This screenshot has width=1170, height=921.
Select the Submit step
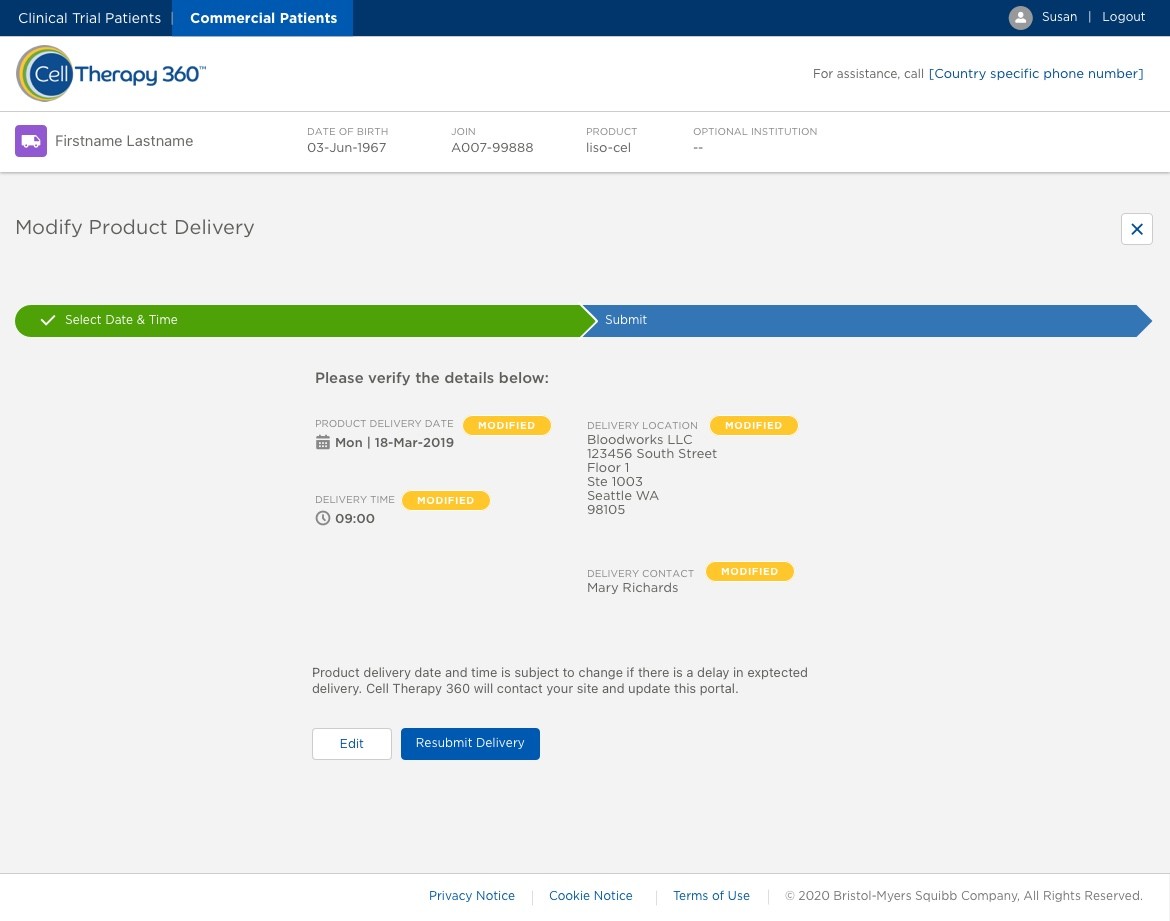(x=867, y=321)
